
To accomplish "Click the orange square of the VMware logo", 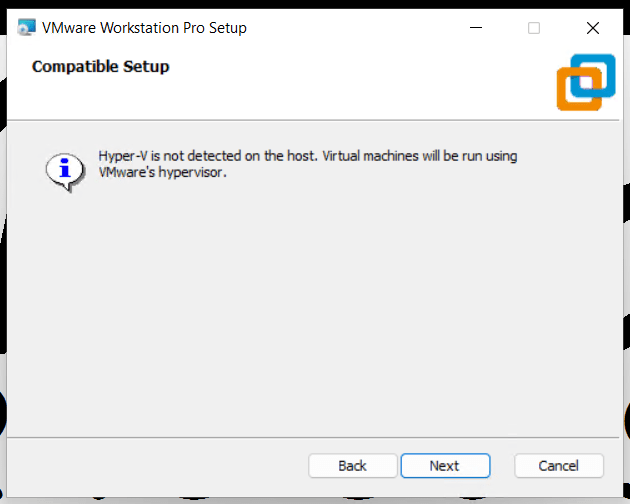I will 571,96.
